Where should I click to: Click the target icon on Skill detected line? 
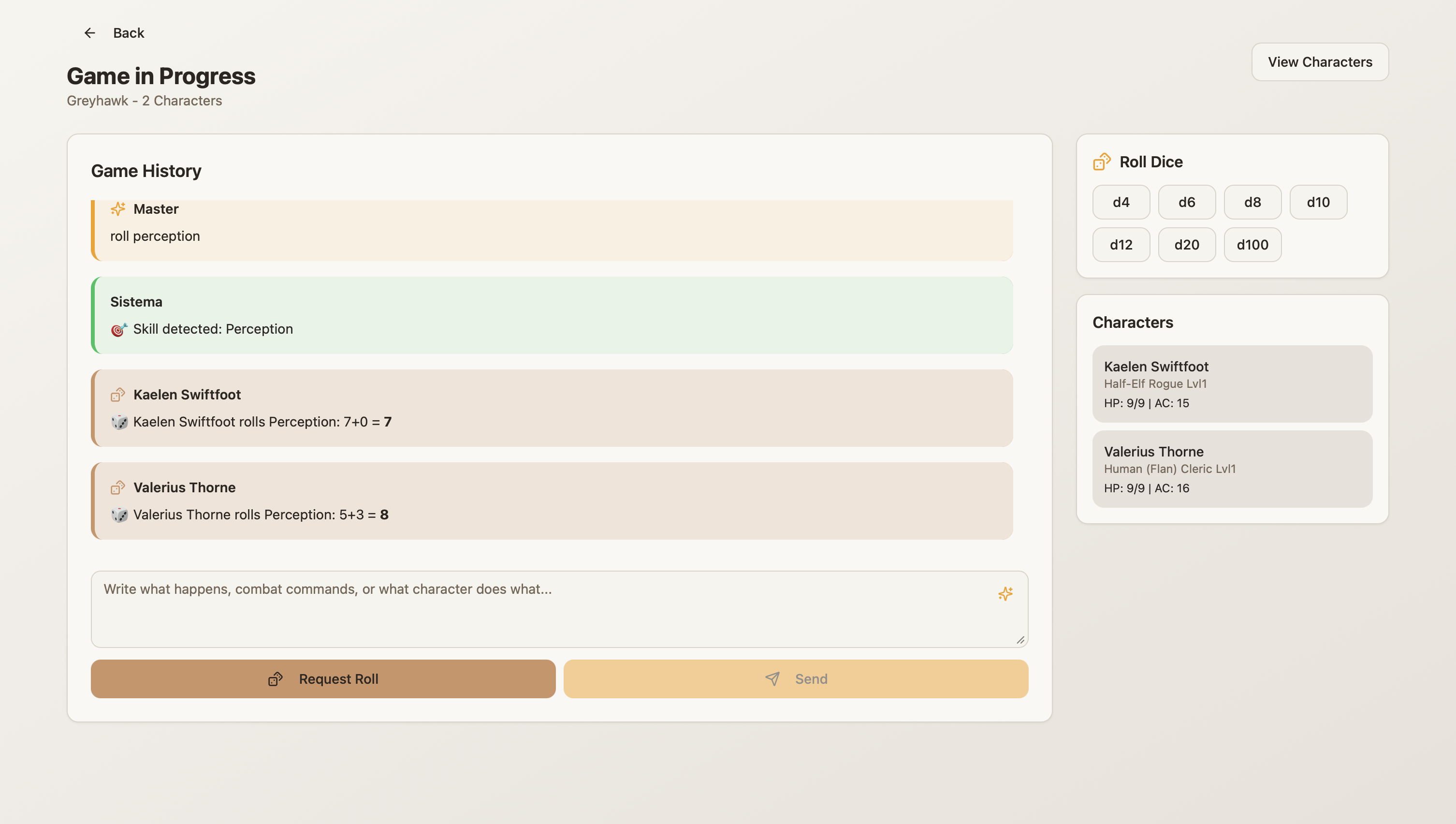[119, 329]
